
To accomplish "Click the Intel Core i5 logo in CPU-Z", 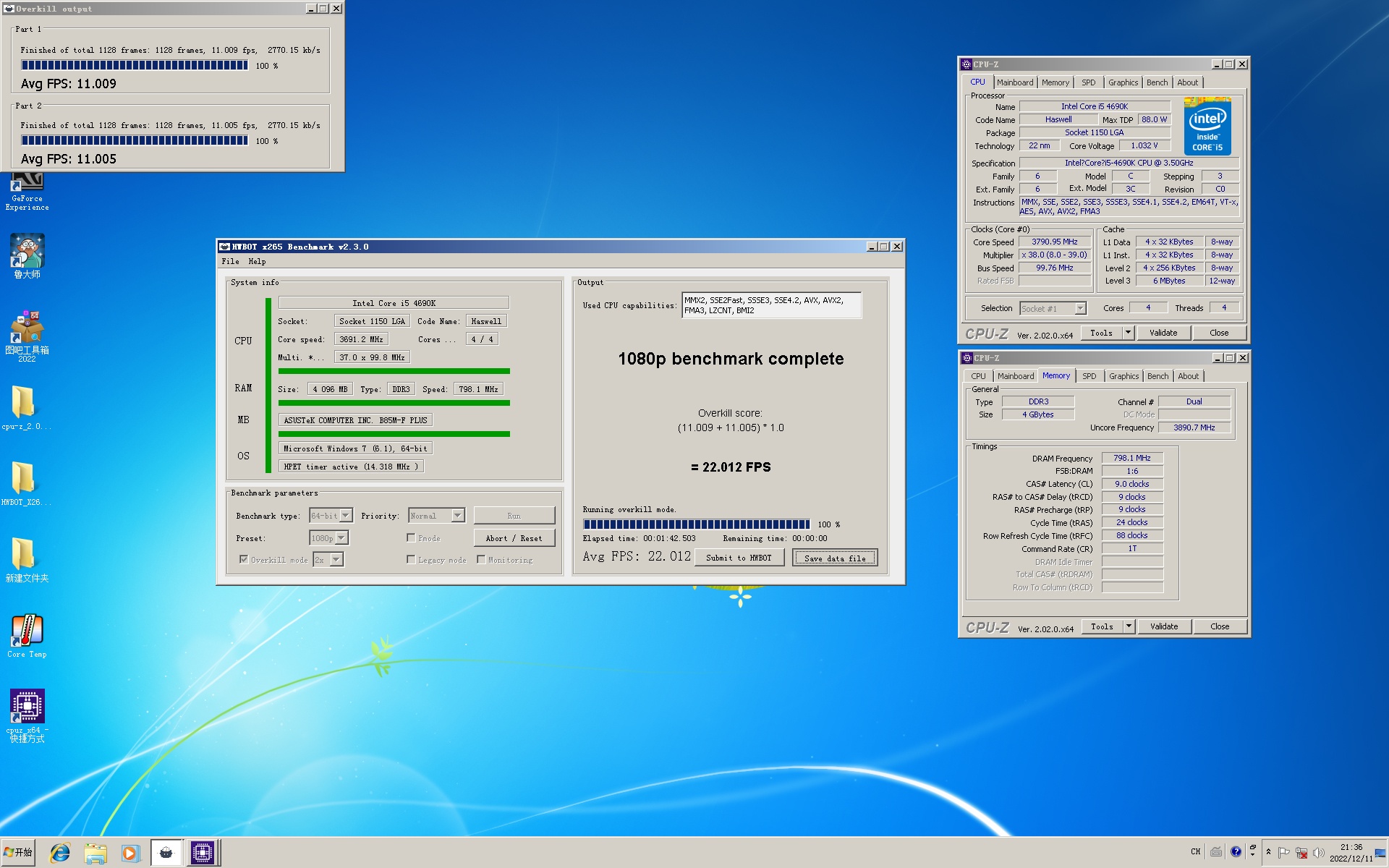I will tap(1207, 127).
